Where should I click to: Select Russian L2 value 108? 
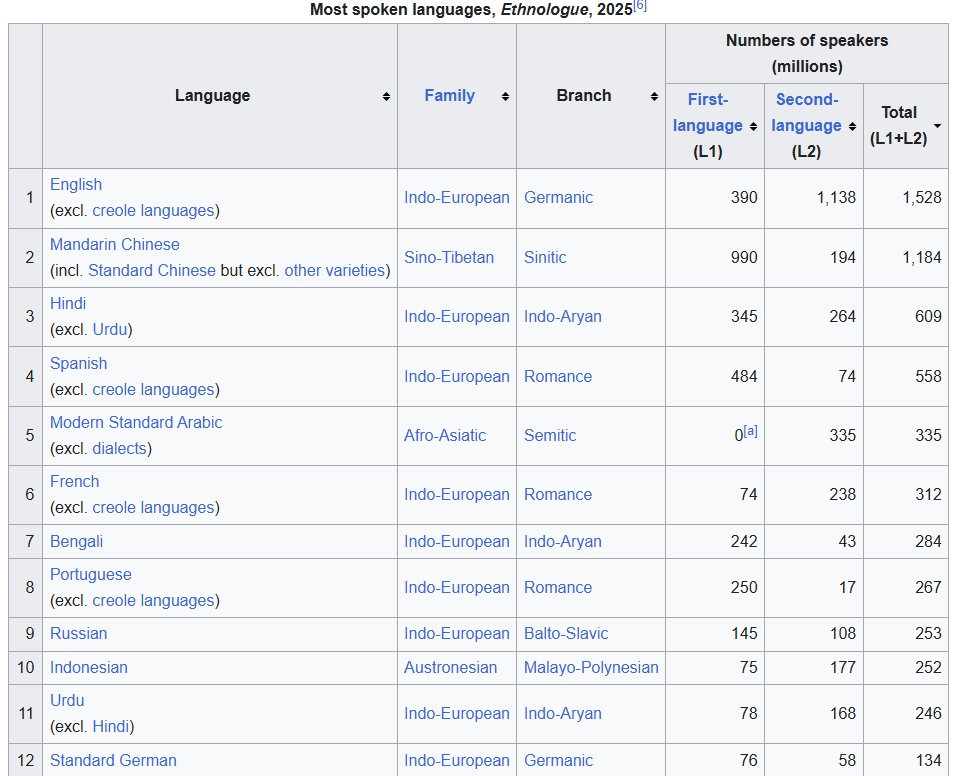point(842,634)
